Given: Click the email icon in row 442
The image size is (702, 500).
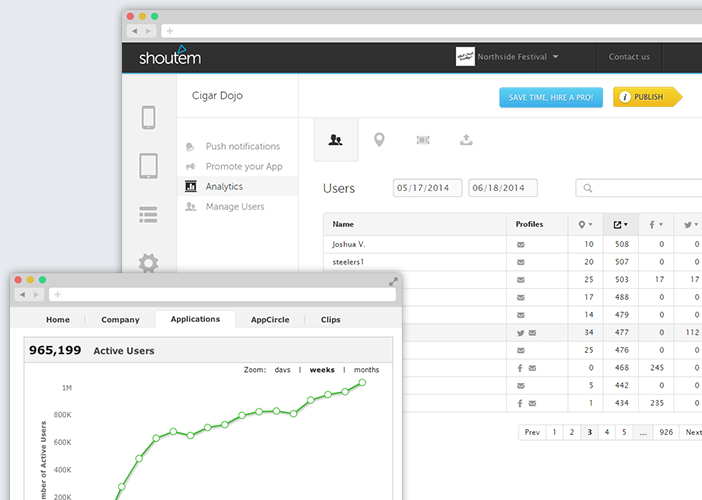Looking at the screenshot, I should tap(521, 386).
